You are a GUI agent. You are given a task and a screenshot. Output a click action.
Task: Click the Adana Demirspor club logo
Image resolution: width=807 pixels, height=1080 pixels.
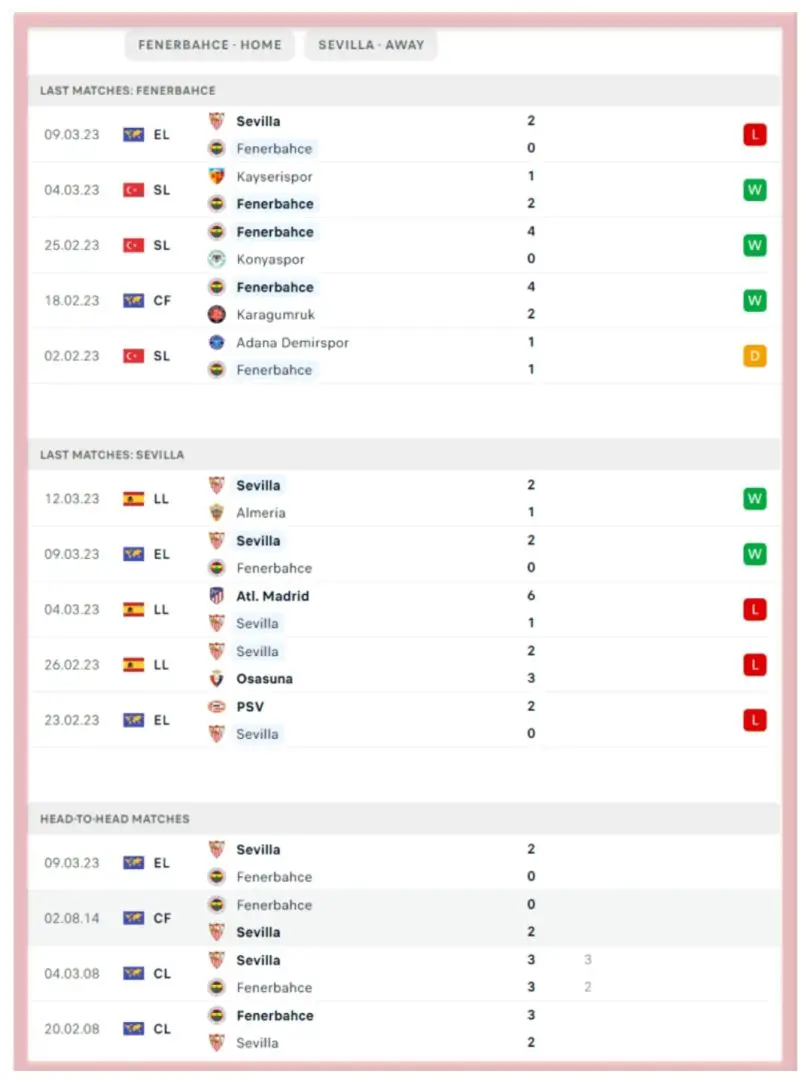coord(216,342)
